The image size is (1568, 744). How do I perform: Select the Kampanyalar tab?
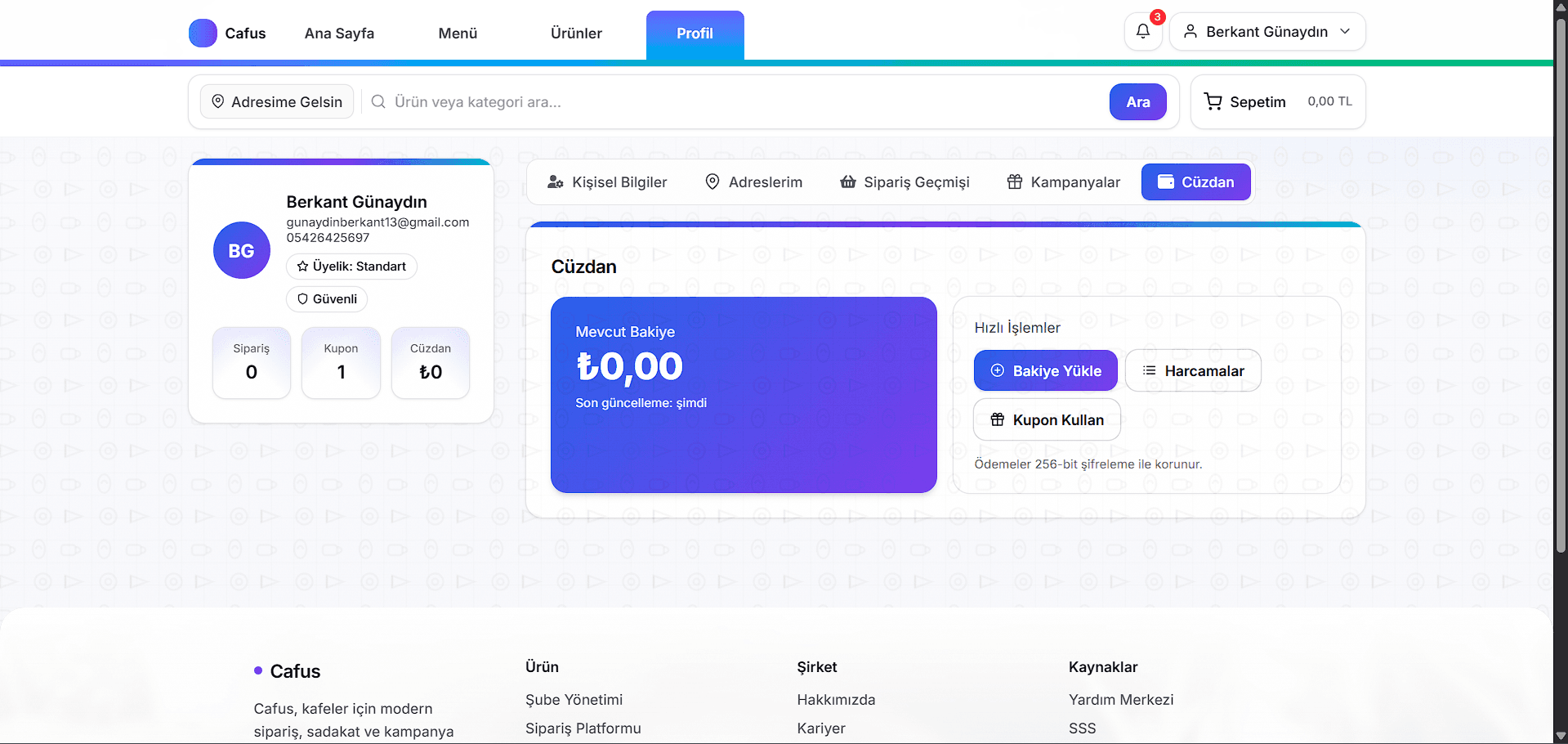(1063, 182)
